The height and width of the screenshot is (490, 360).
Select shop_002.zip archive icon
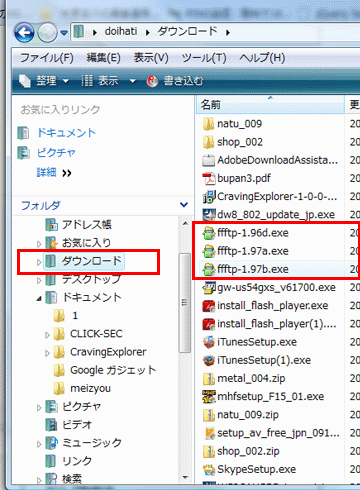point(209,451)
